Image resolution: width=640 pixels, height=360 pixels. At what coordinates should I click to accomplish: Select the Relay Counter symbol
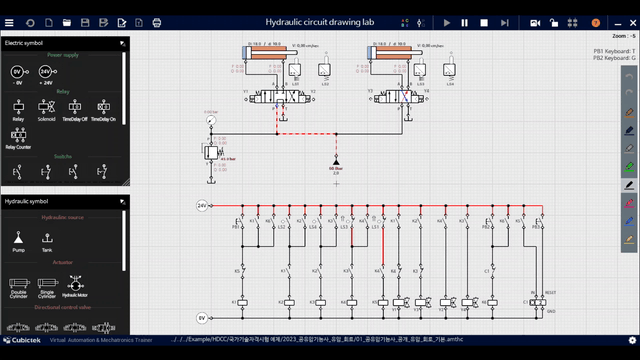pos(18,138)
